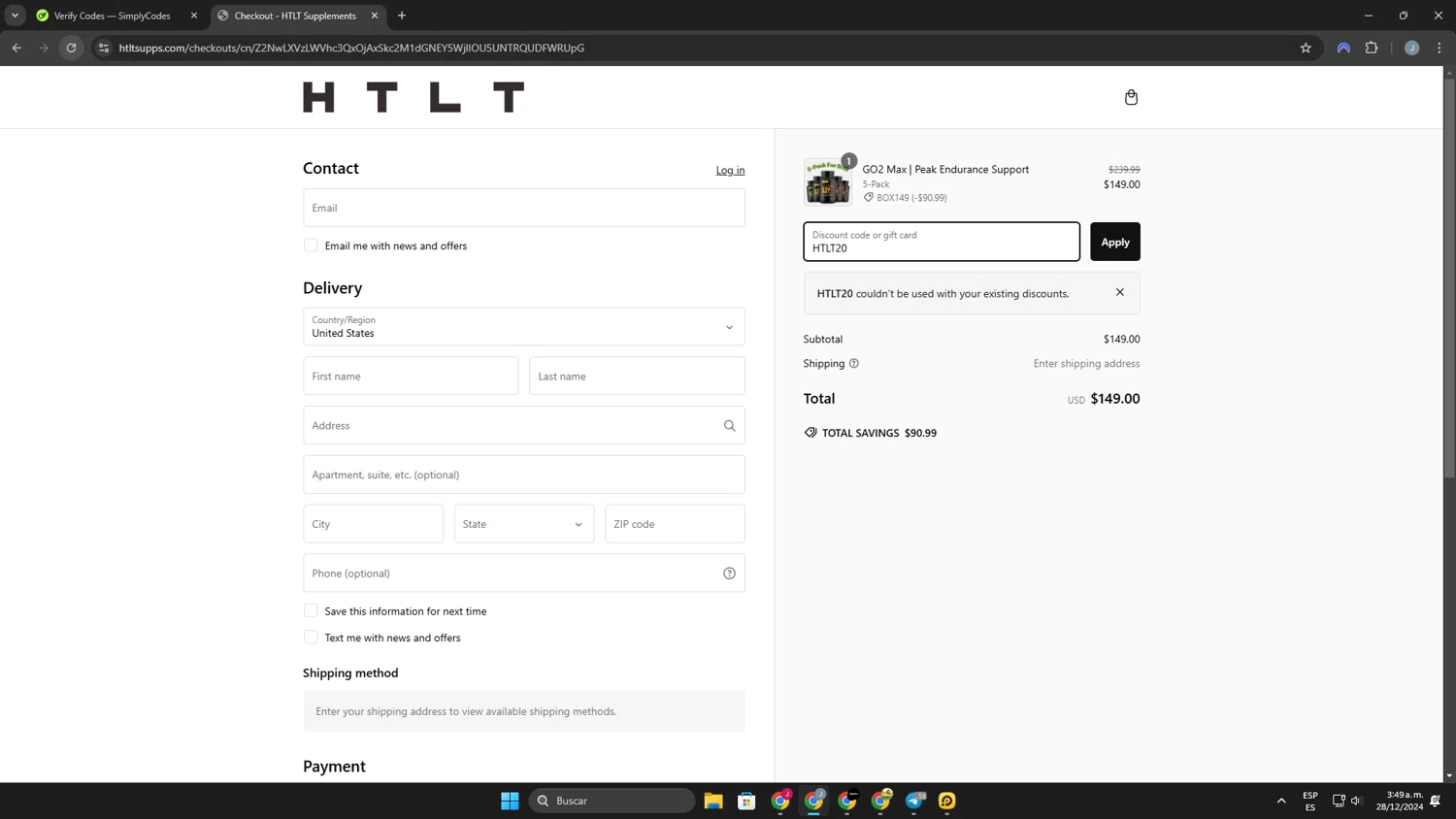Switch to the Checkout HTLT Supplements tab
The image size is (1456, 819).
(295, 16)
